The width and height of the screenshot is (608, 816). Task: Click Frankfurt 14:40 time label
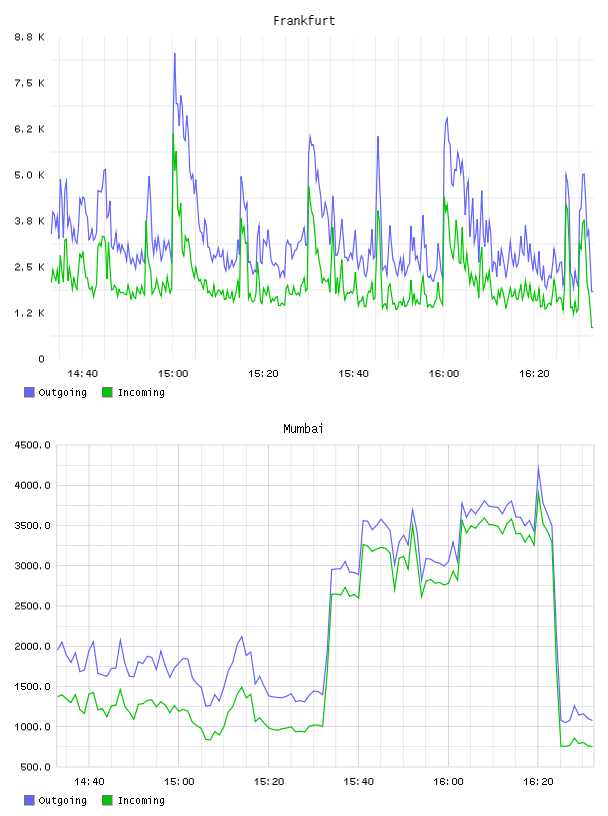(x=82, y=374)
